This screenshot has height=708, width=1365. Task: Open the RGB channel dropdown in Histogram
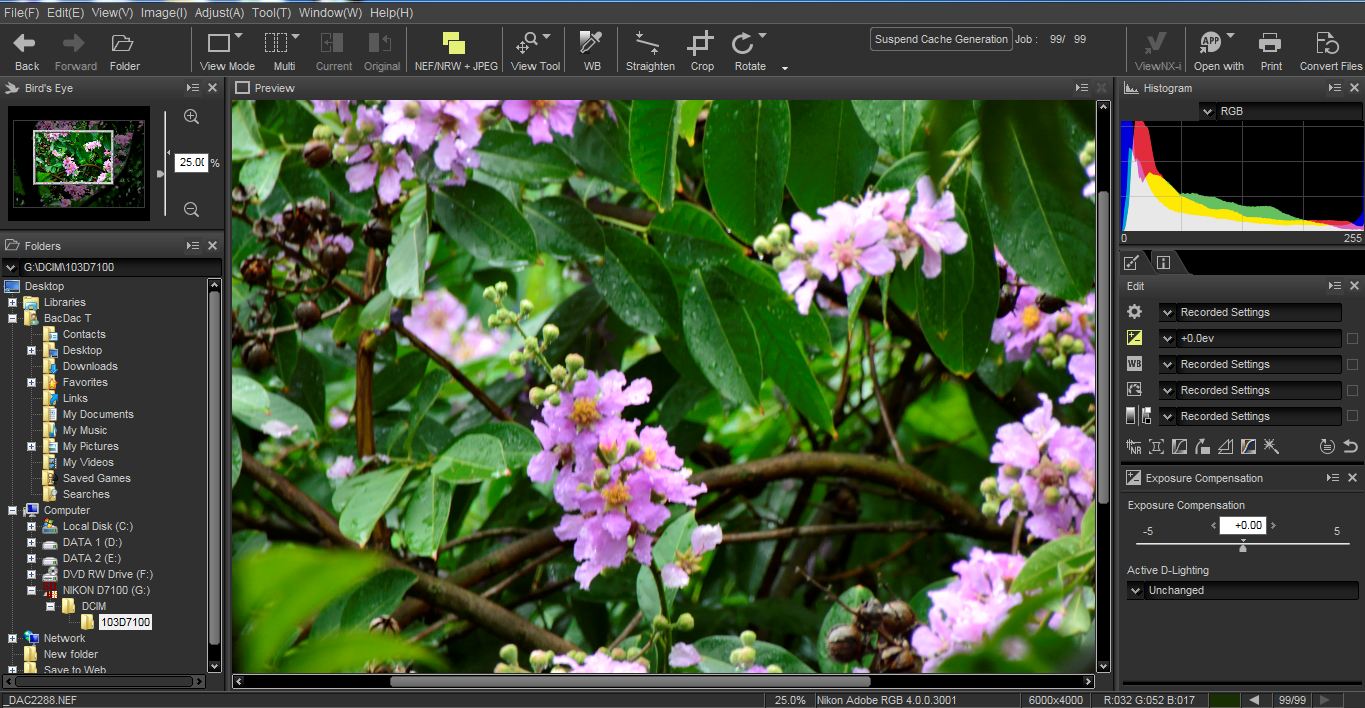(1209, 111)
